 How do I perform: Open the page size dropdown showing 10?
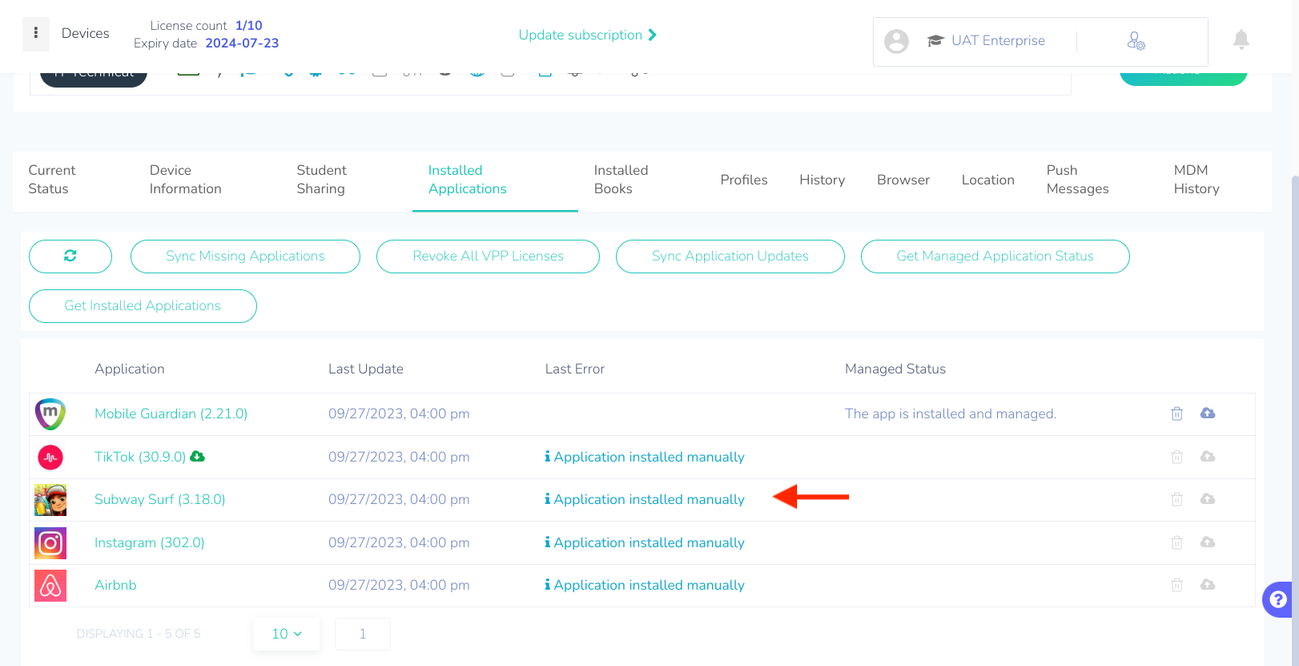(286, 634)
